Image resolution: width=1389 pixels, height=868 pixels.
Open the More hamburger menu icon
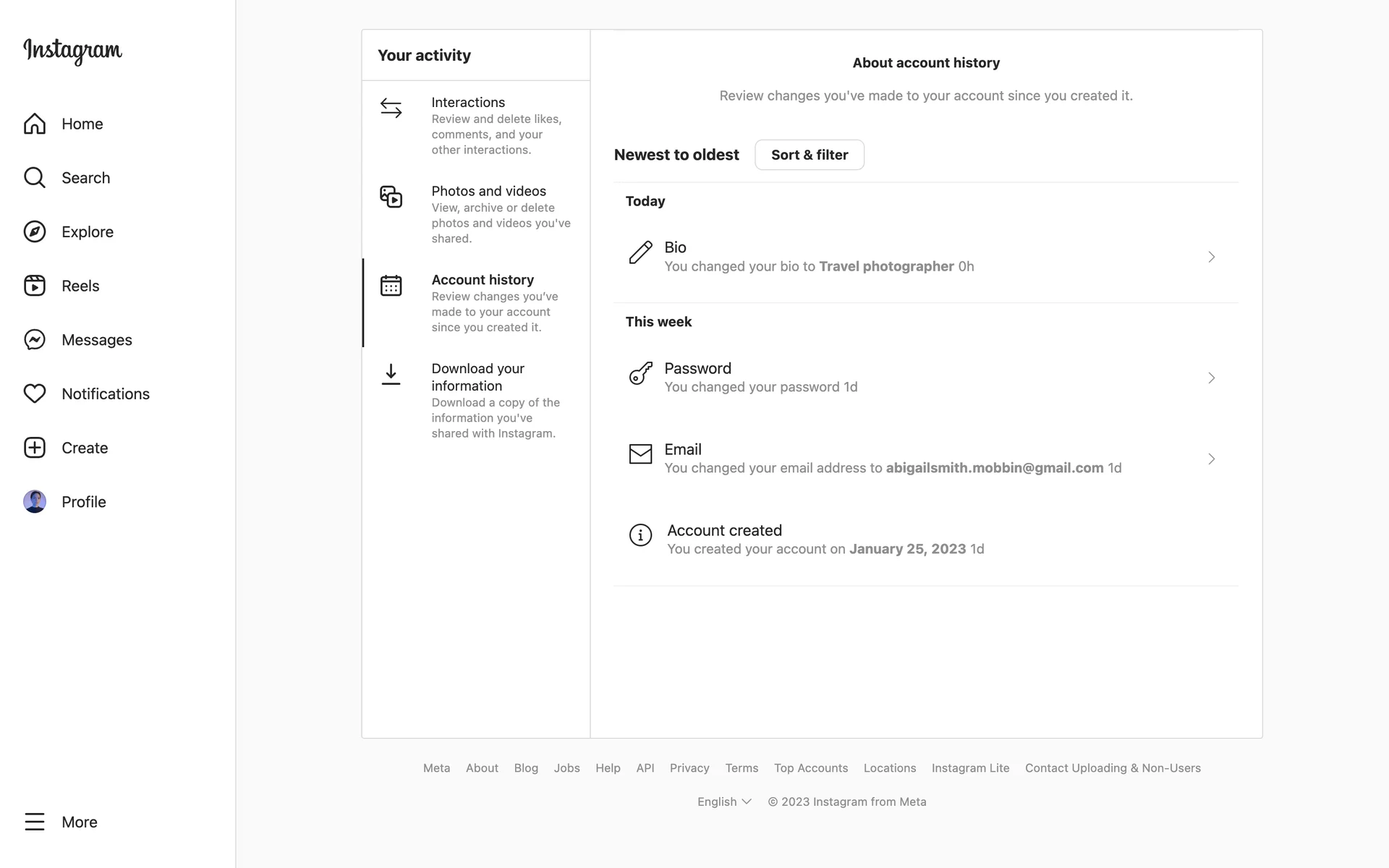[x=35, y=822]
